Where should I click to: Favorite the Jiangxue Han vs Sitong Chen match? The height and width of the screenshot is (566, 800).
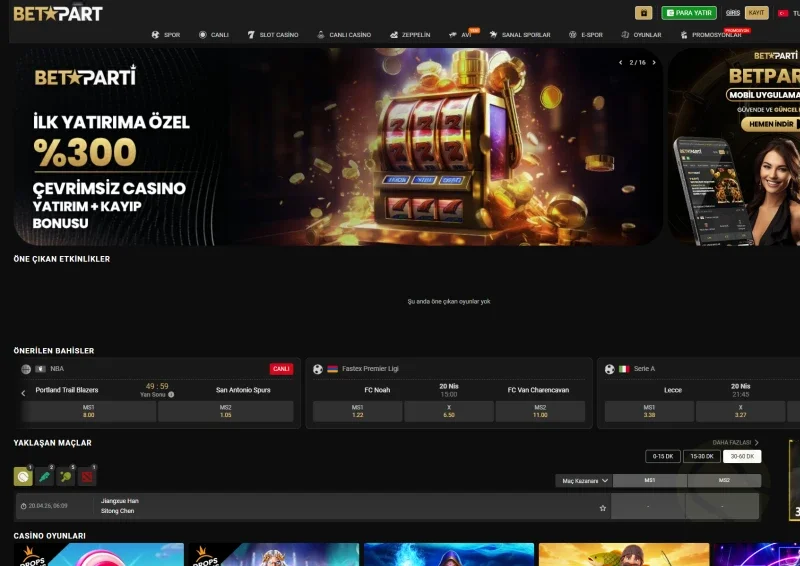[x=603, y=508]
